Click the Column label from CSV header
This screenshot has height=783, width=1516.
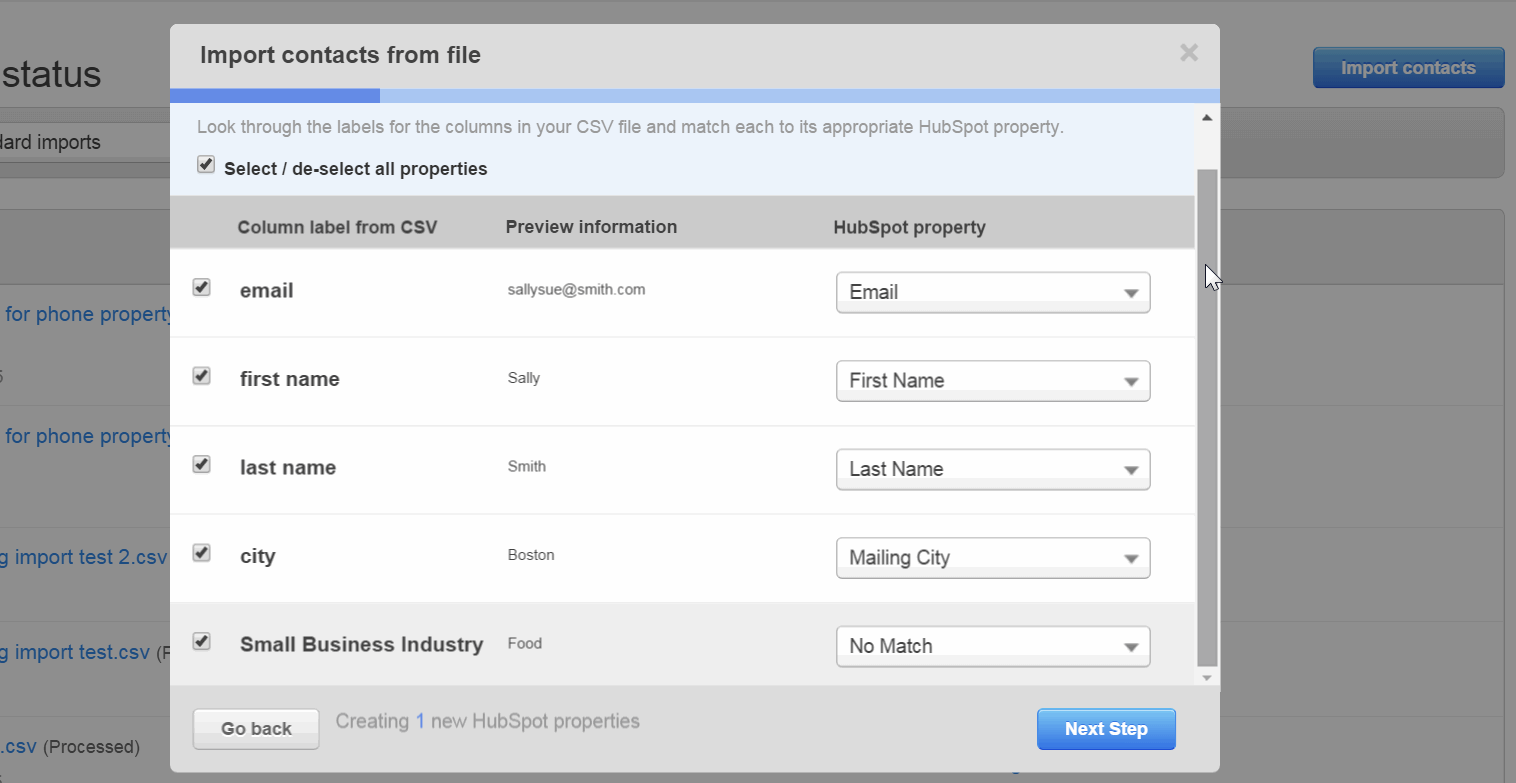click(x=337, y=227)
